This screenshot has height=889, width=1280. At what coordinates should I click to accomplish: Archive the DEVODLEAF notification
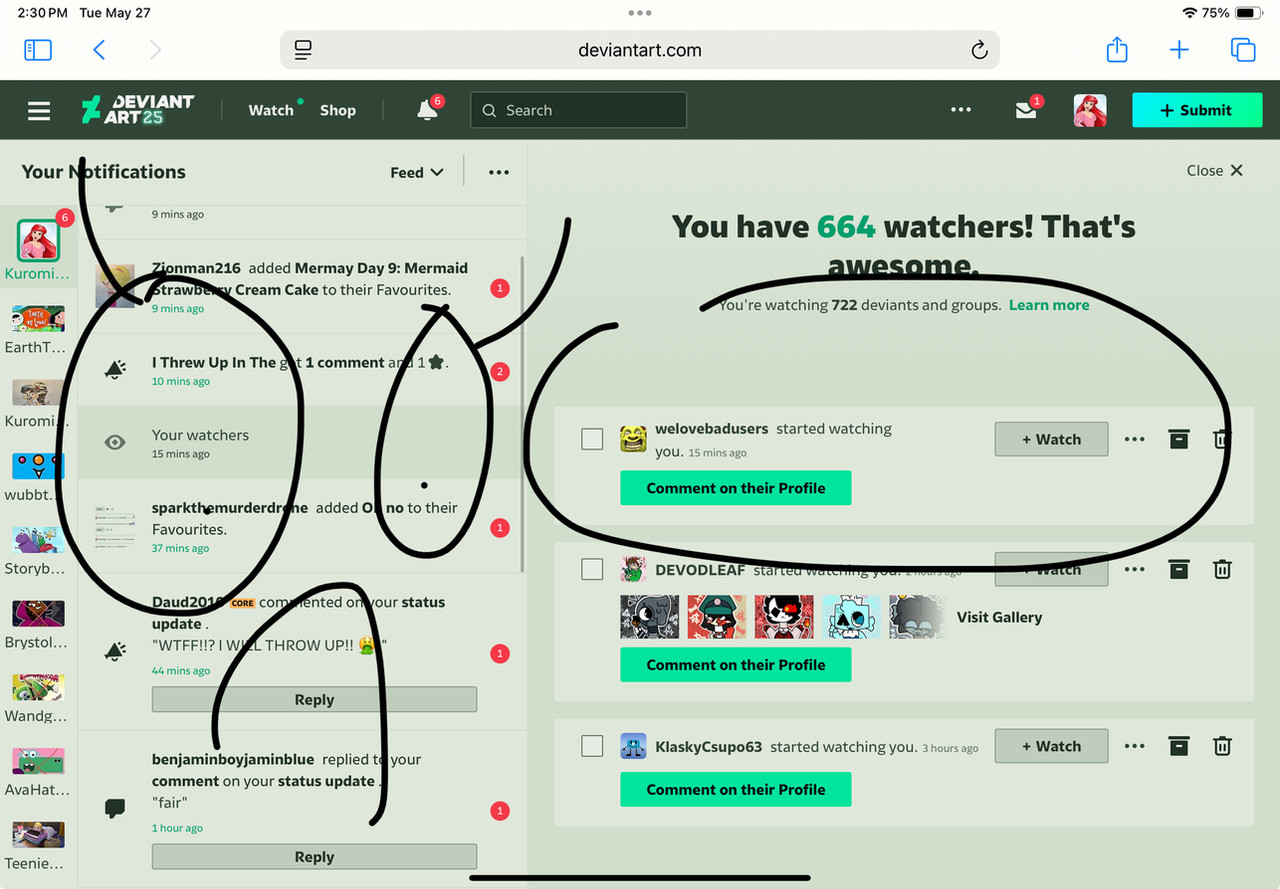(1179, 570)
